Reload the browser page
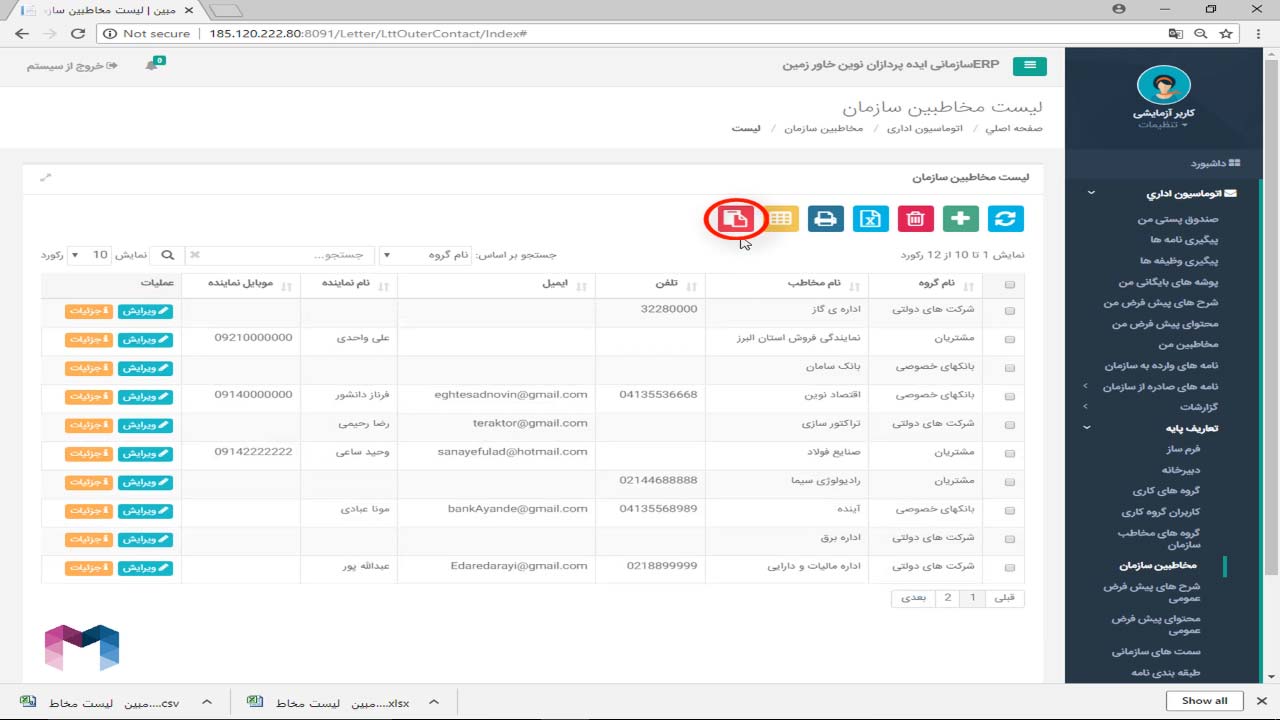The height and width of the screenshot is (720, 1280). [x=77, y=33]
